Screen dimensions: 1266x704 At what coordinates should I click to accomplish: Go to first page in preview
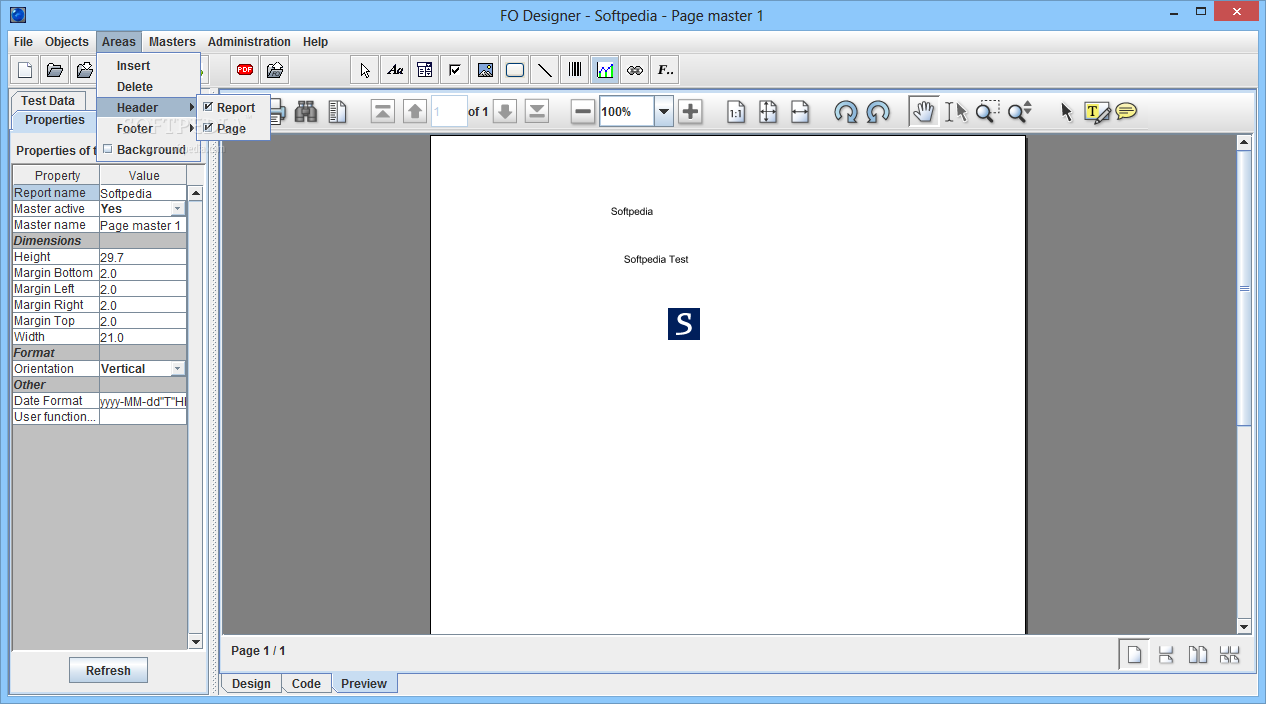click(x=383, y=112)
